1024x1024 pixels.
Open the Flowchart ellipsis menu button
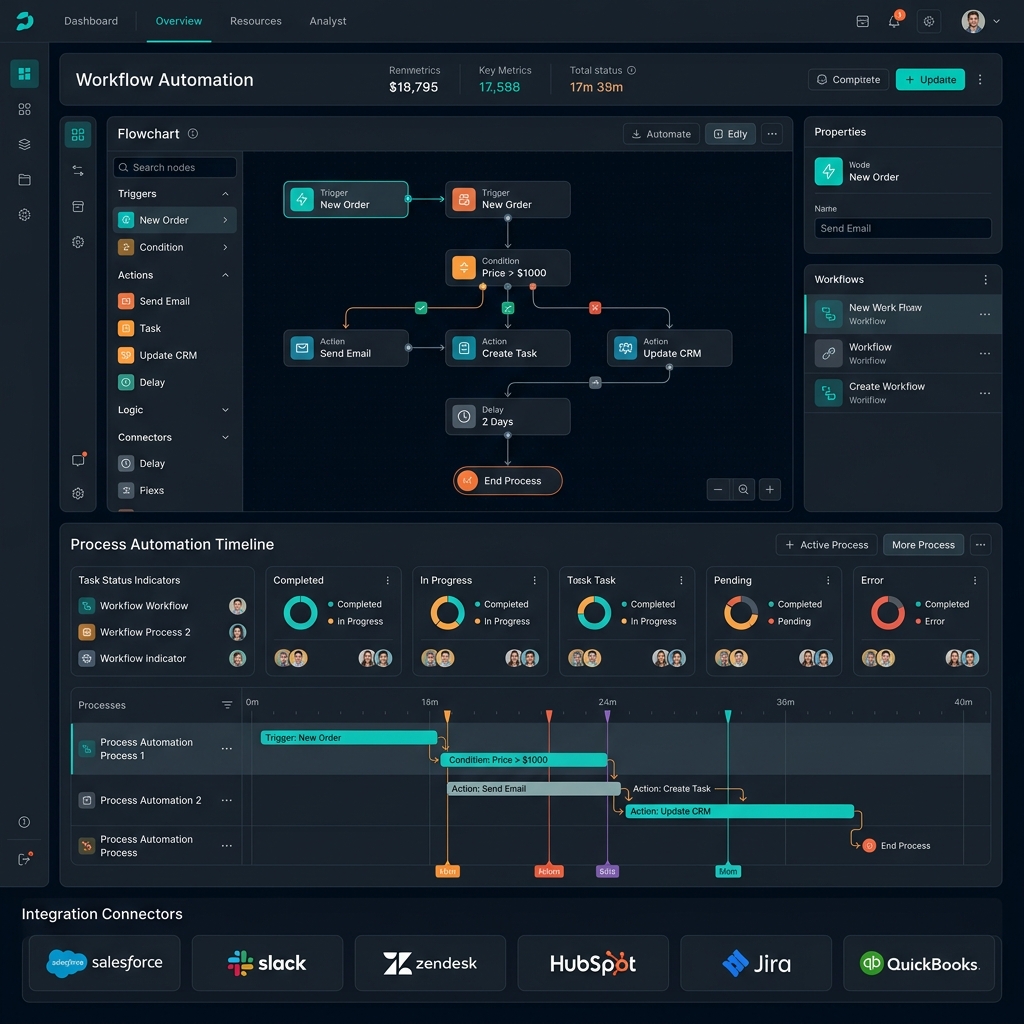pos(772,134)
